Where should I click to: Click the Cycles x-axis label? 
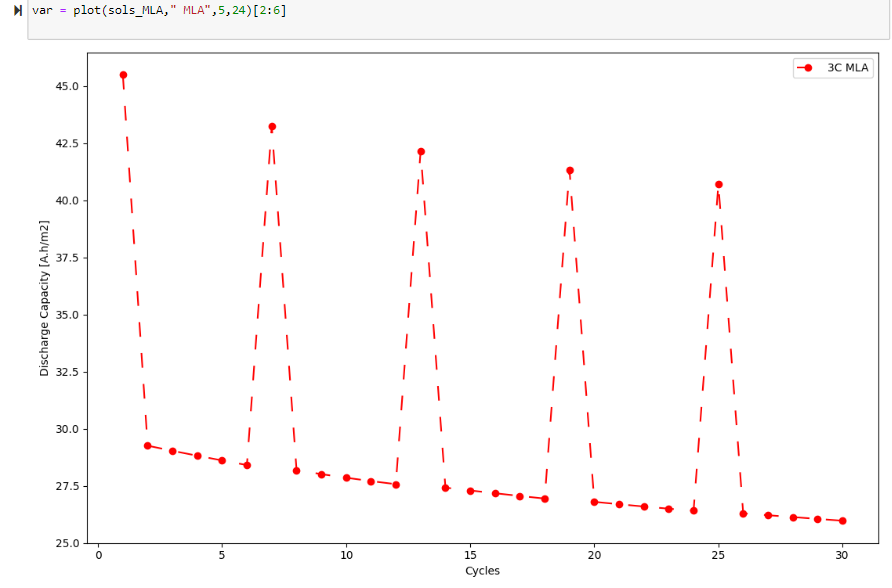coord(482,571)
